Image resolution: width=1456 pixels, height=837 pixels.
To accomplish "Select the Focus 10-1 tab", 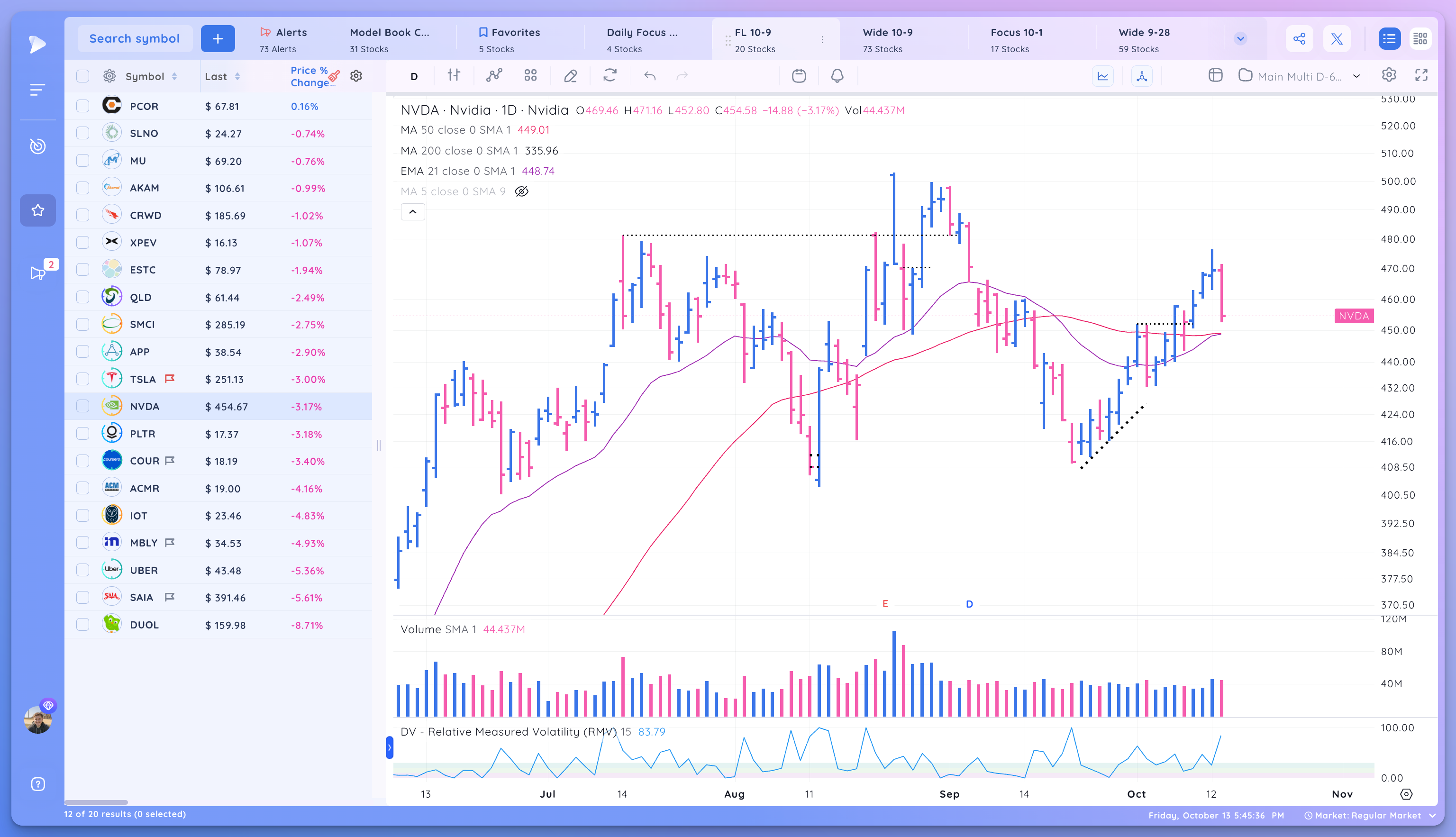I will [1016, 40].
